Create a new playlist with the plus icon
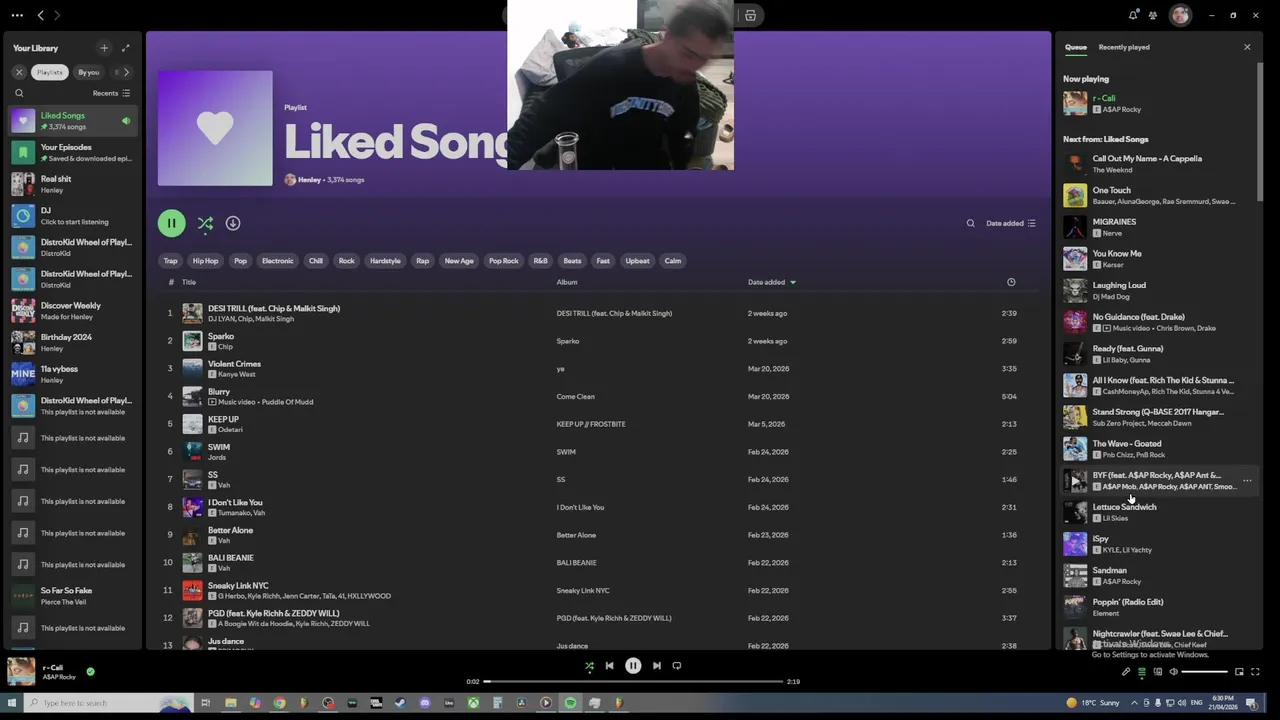 tap(104, 48)
